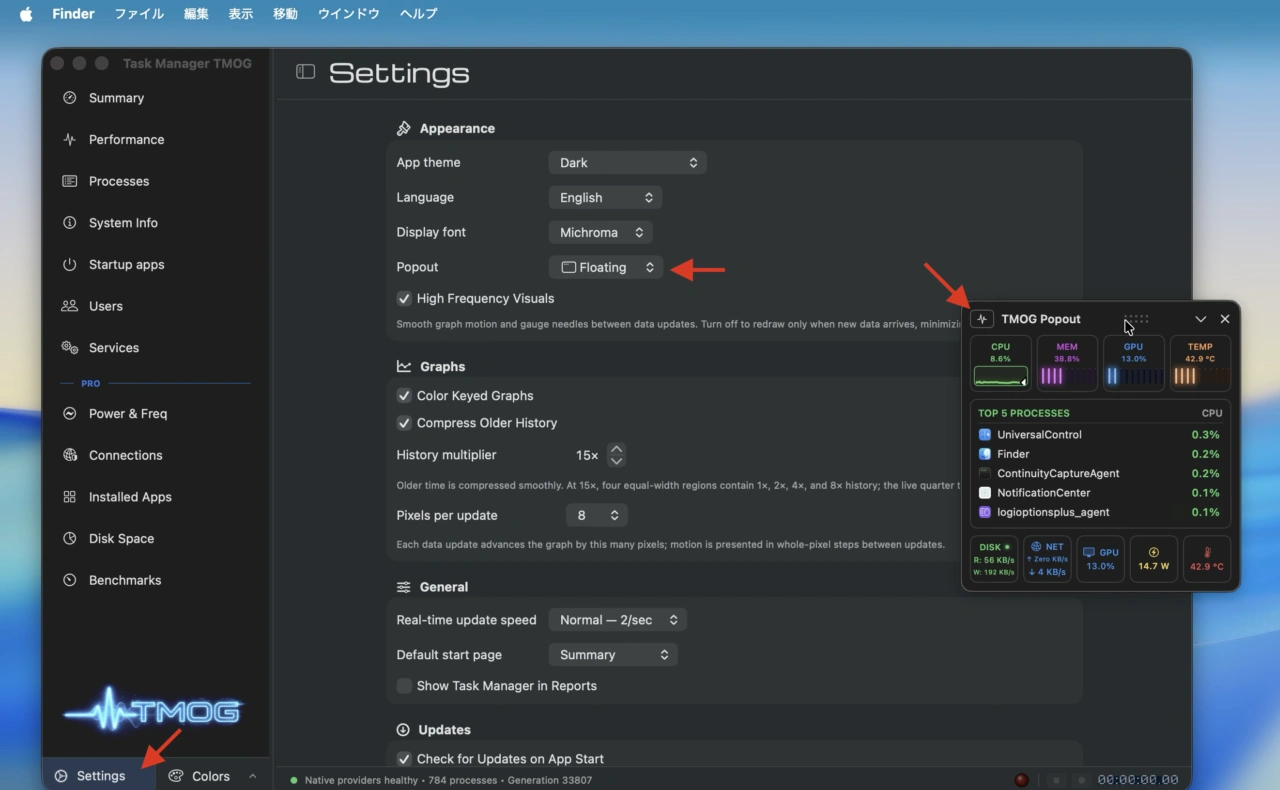The height and width of the screenshot is (790, 1280).
Task: Click the popout drag handle dots
Action: point(1136,319)
